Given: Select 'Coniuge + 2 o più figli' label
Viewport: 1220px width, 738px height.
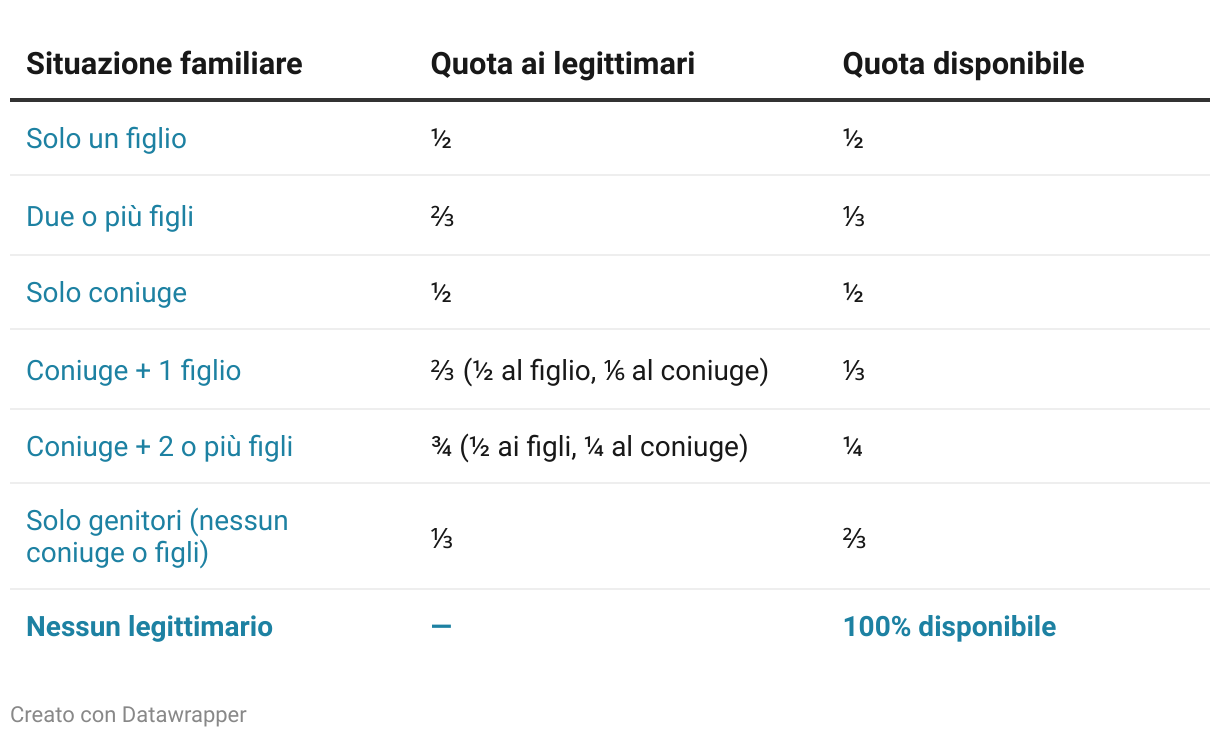Looking at the screenshot, I should pyautogui.click(x=159, y=446).
